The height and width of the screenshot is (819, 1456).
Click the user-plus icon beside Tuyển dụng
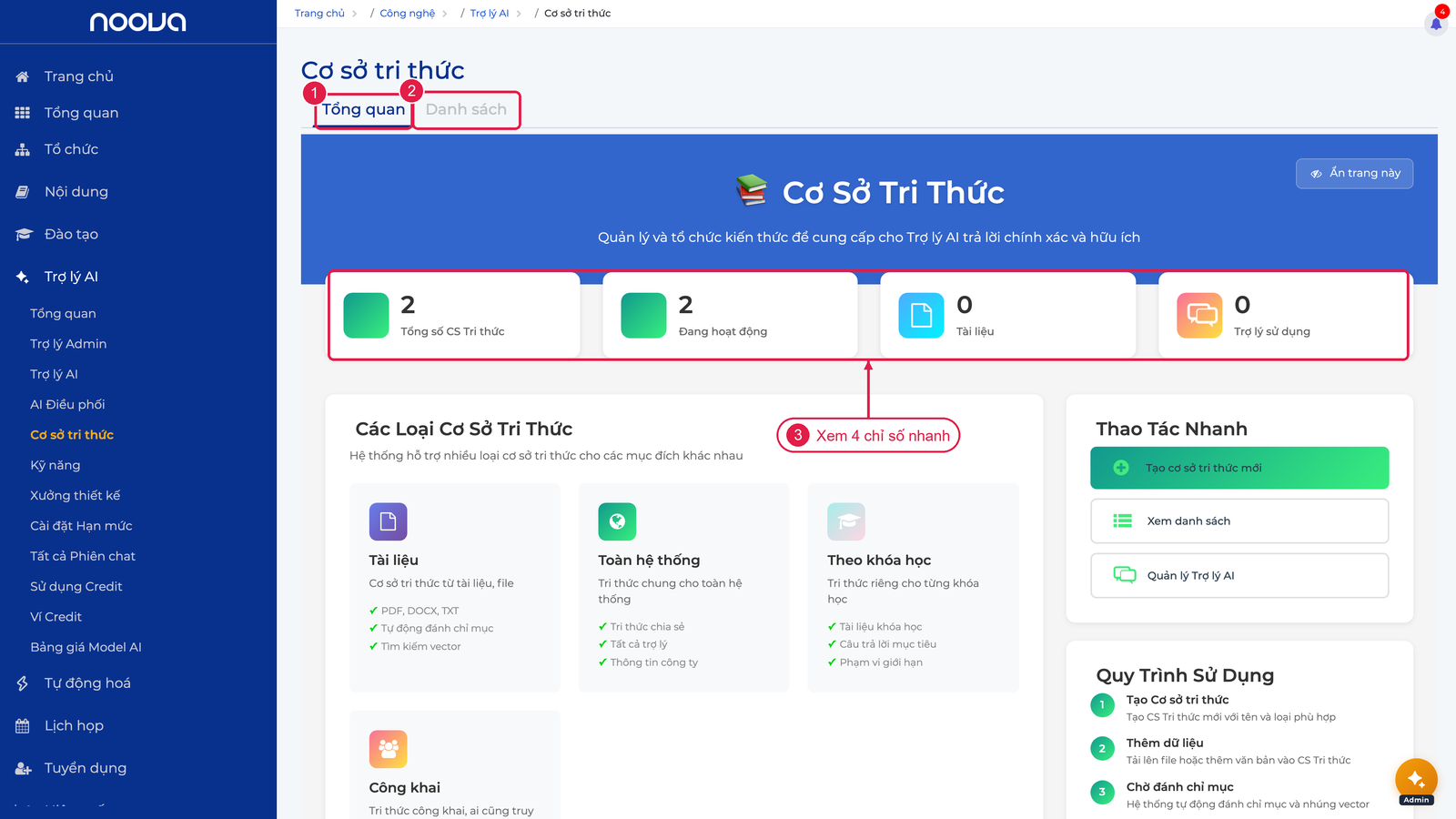(x=24, y=769)
